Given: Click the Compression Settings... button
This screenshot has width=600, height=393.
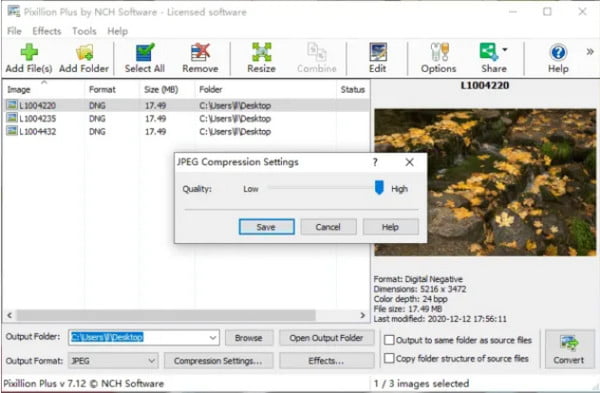Looking at the screenshot, I should tap(218, 361).
